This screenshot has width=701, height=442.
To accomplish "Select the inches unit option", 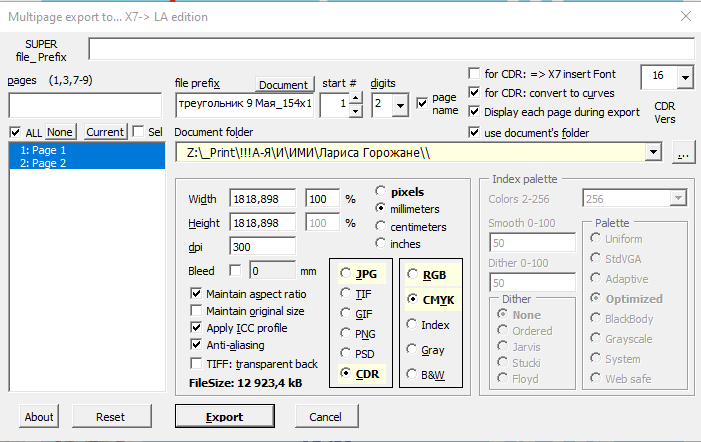I will 380,243.
